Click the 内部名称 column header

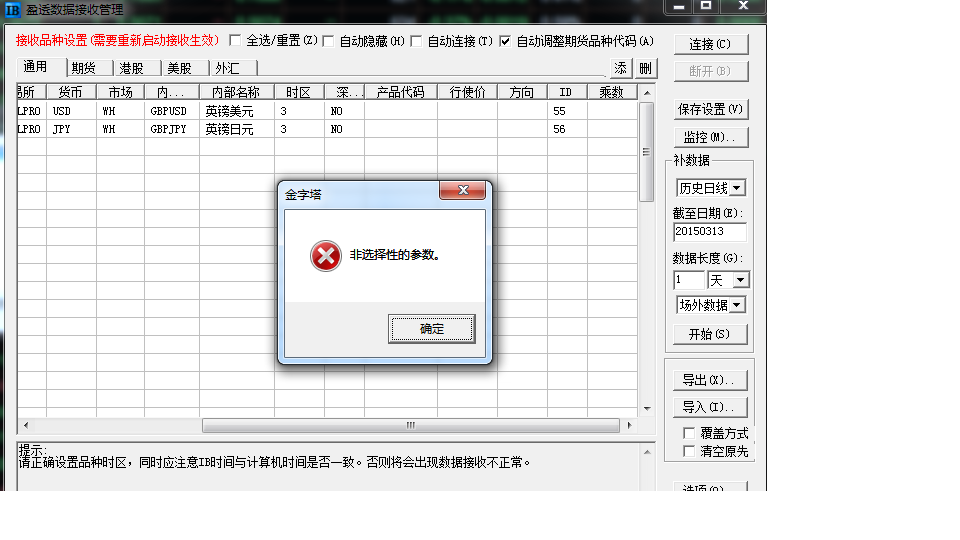[x=237, y=92]
